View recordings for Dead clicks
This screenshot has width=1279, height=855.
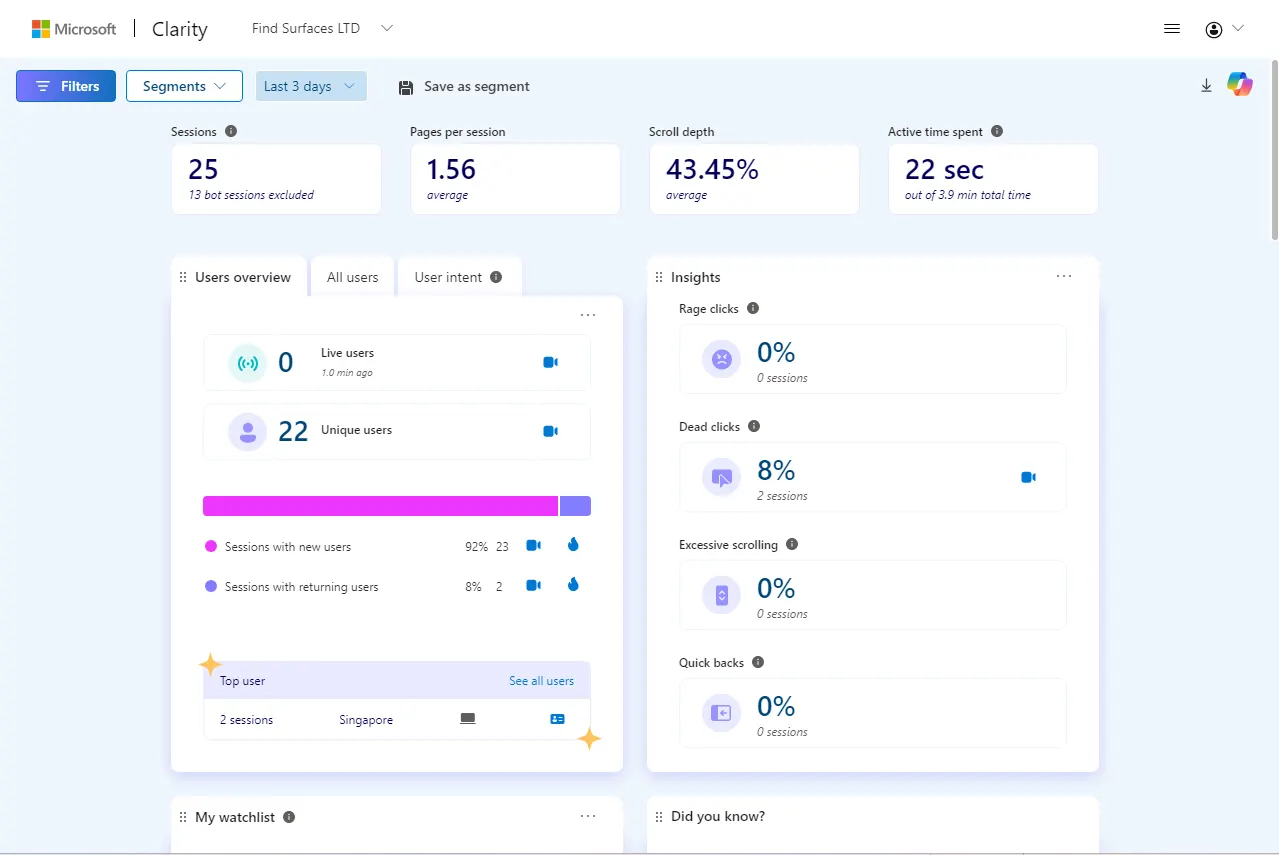[1028, 477]
